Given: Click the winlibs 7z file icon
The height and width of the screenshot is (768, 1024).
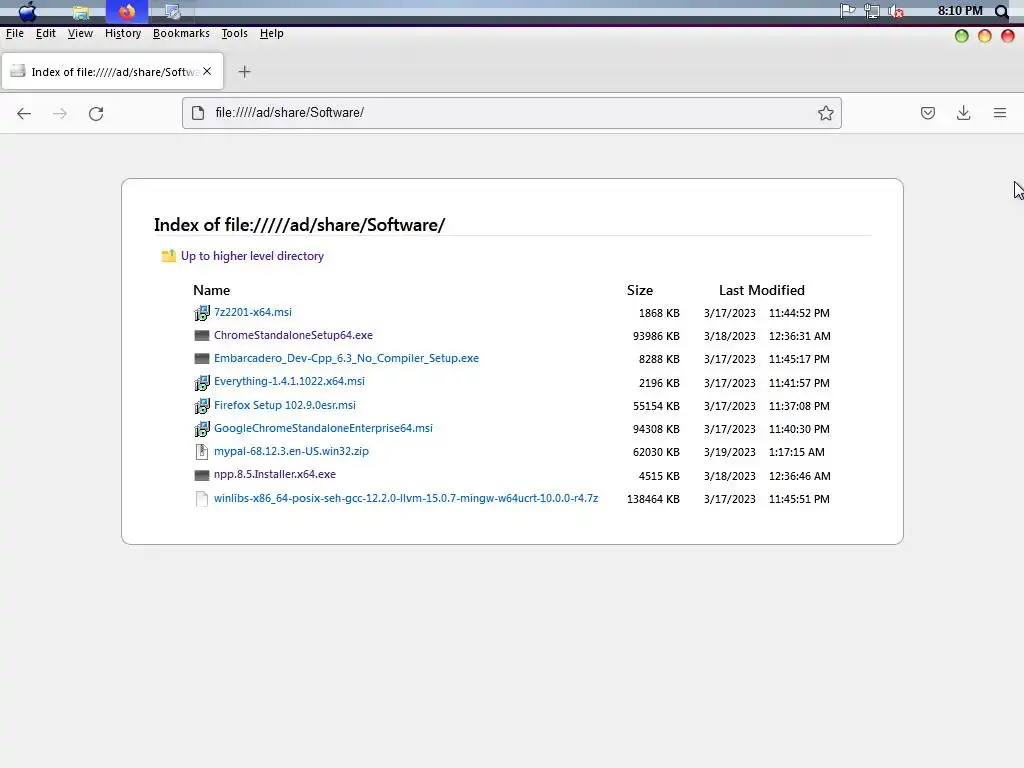Looking at the screenshot, I should pos(202,499).
